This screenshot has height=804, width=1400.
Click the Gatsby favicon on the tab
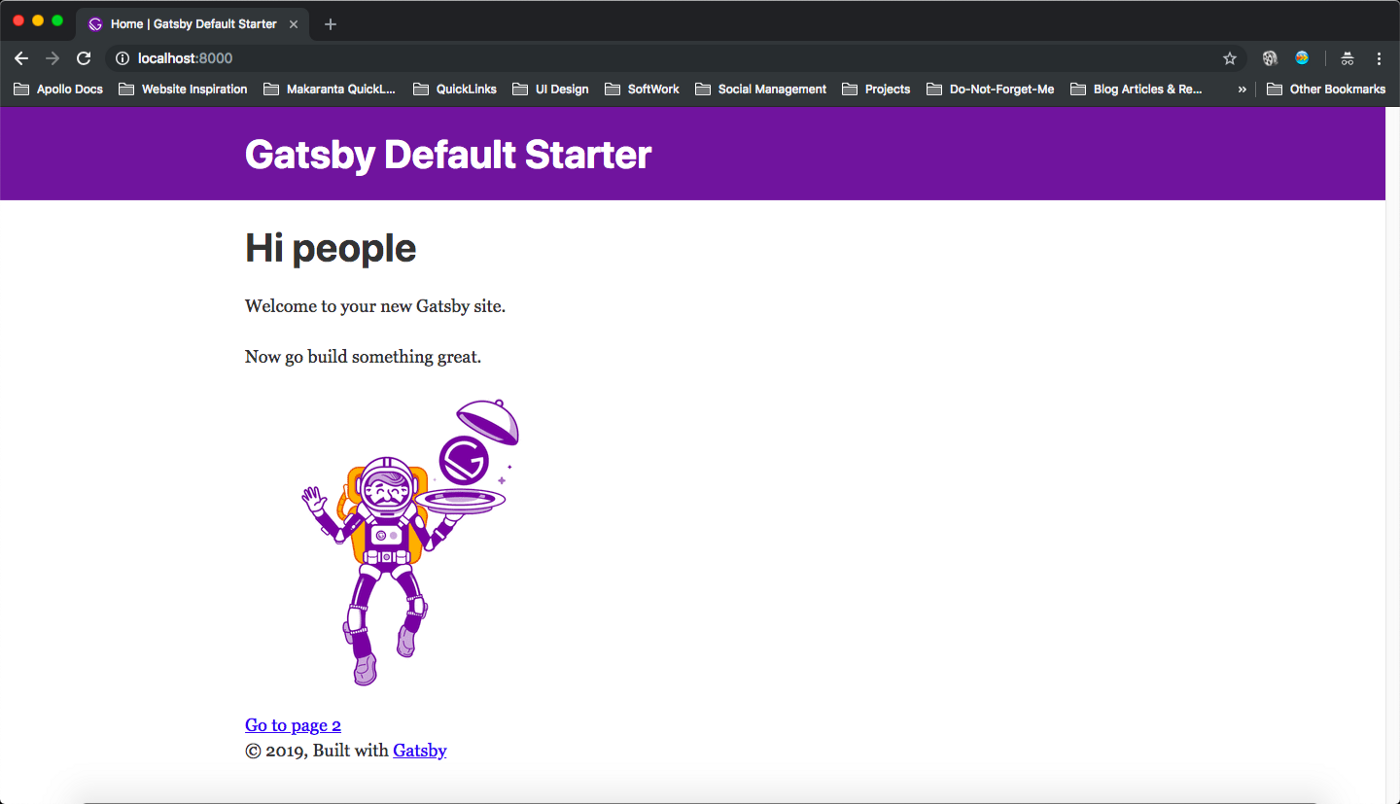tap(95, 24)
